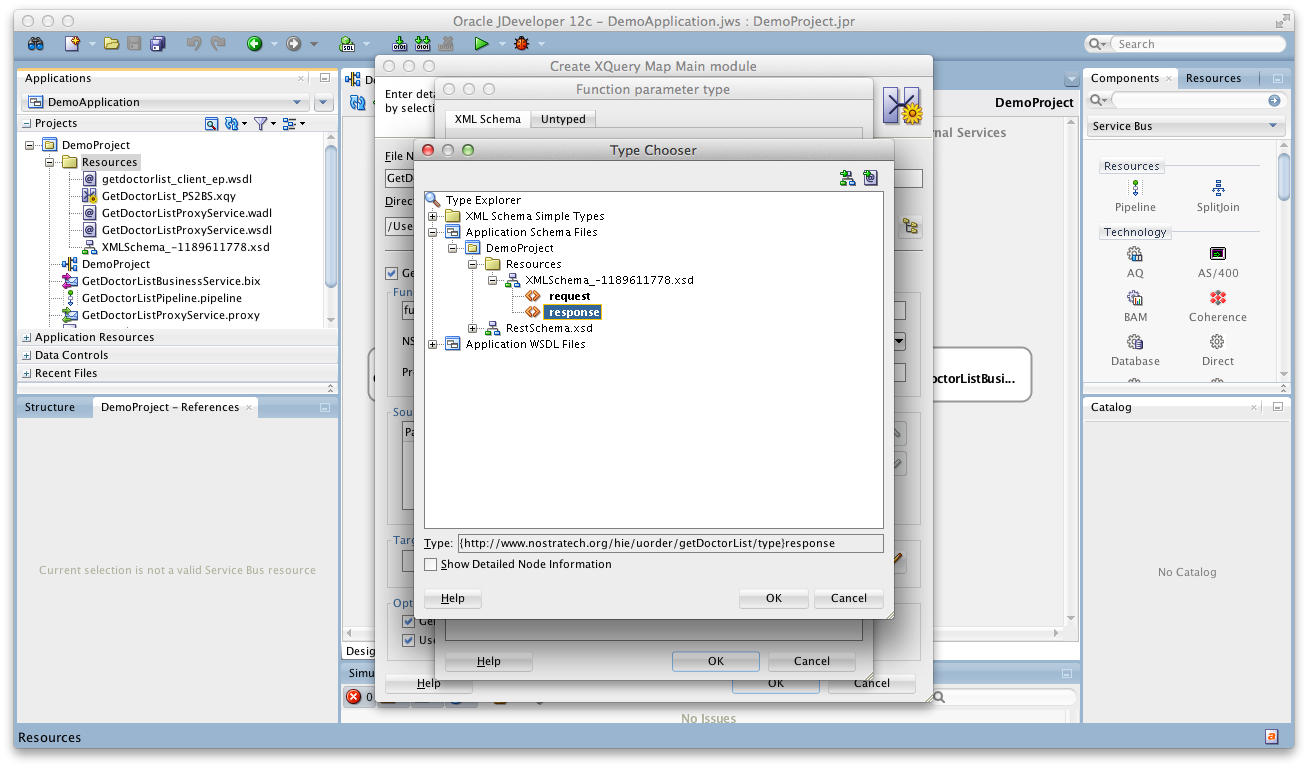The image size is (1308, 768).
Task: Select the SplitJoin resource icon
Action: (1216, 193)
